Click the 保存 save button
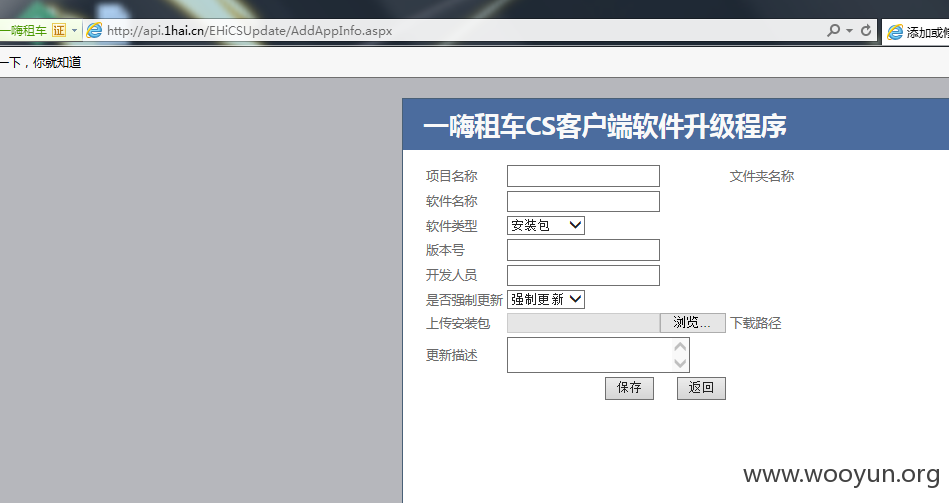Viewport: 949px width, 503px height. tap(629, 388)
